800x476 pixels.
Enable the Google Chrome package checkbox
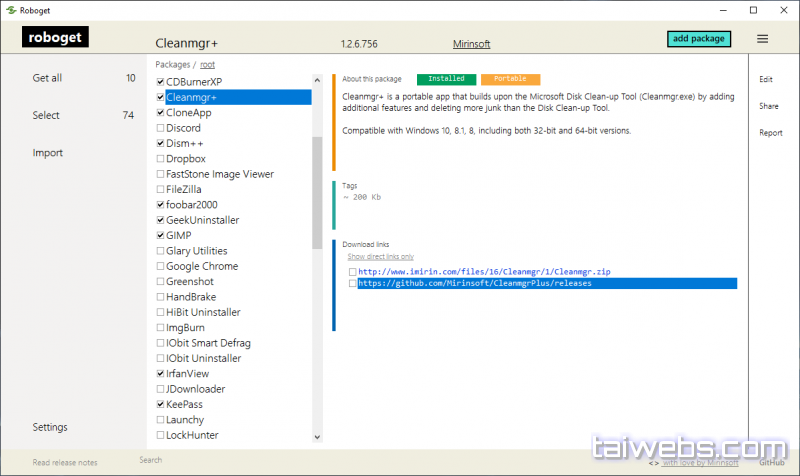(x=160, y=266)
